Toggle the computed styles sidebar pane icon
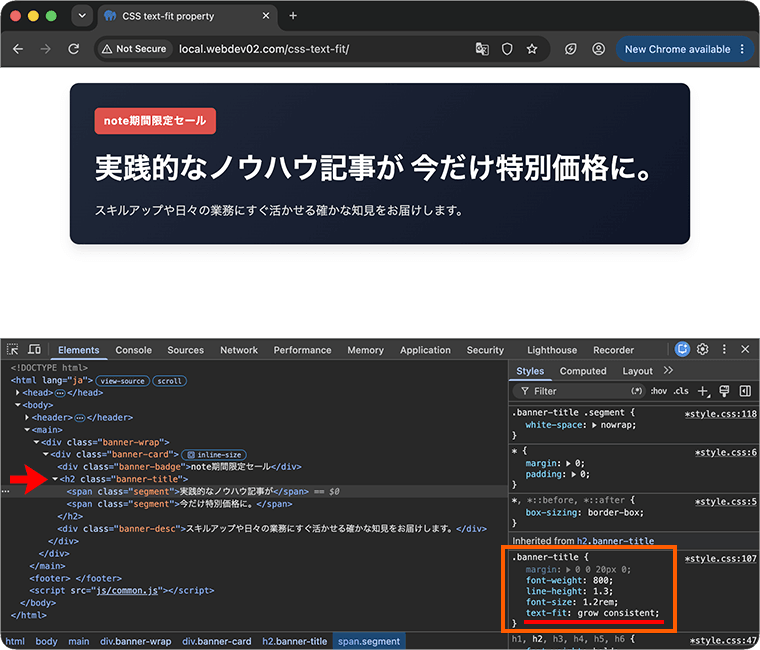Screen dimensions: 760x650 [x=745, y=391]
